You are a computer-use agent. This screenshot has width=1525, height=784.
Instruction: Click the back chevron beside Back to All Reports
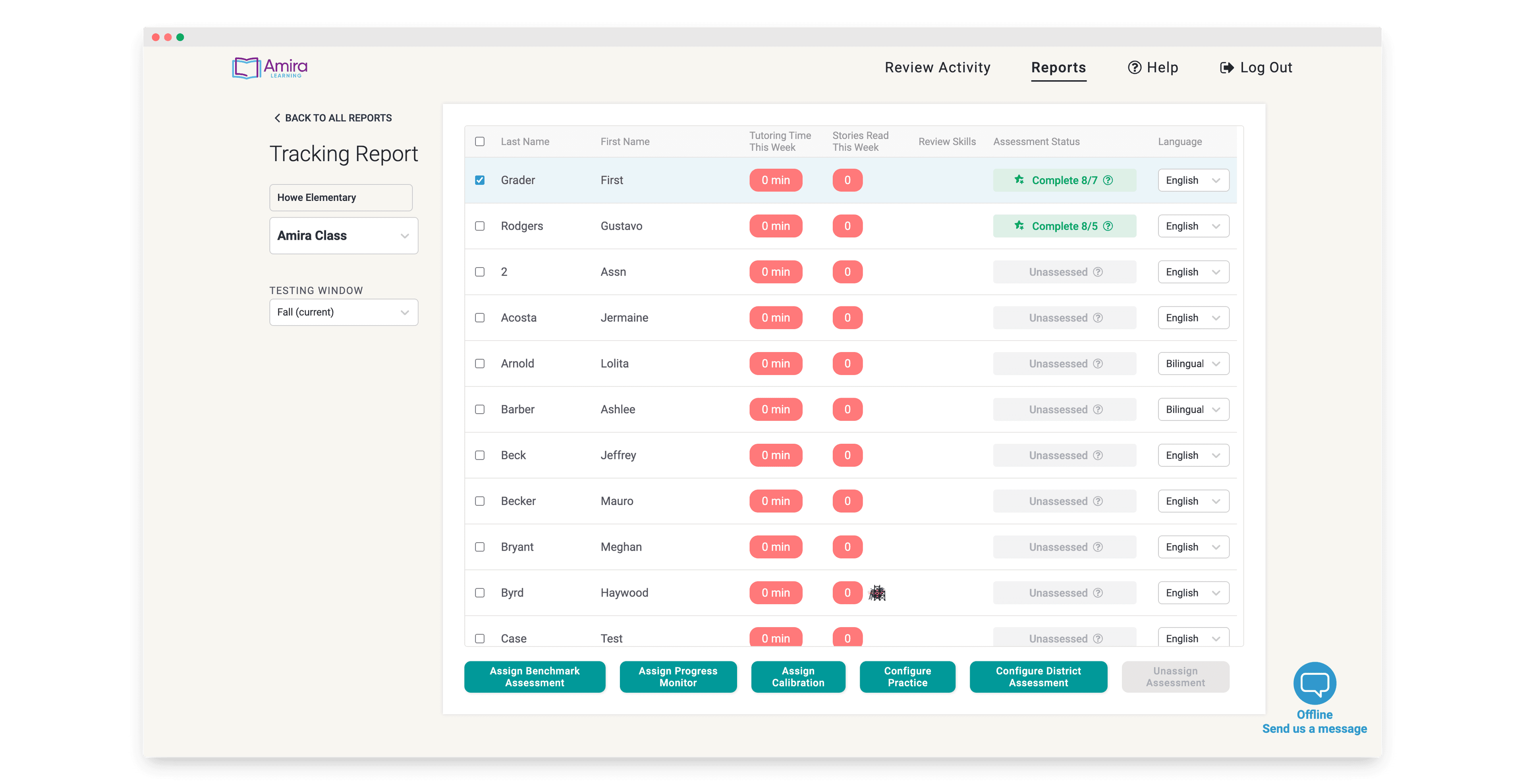point(276,118)
